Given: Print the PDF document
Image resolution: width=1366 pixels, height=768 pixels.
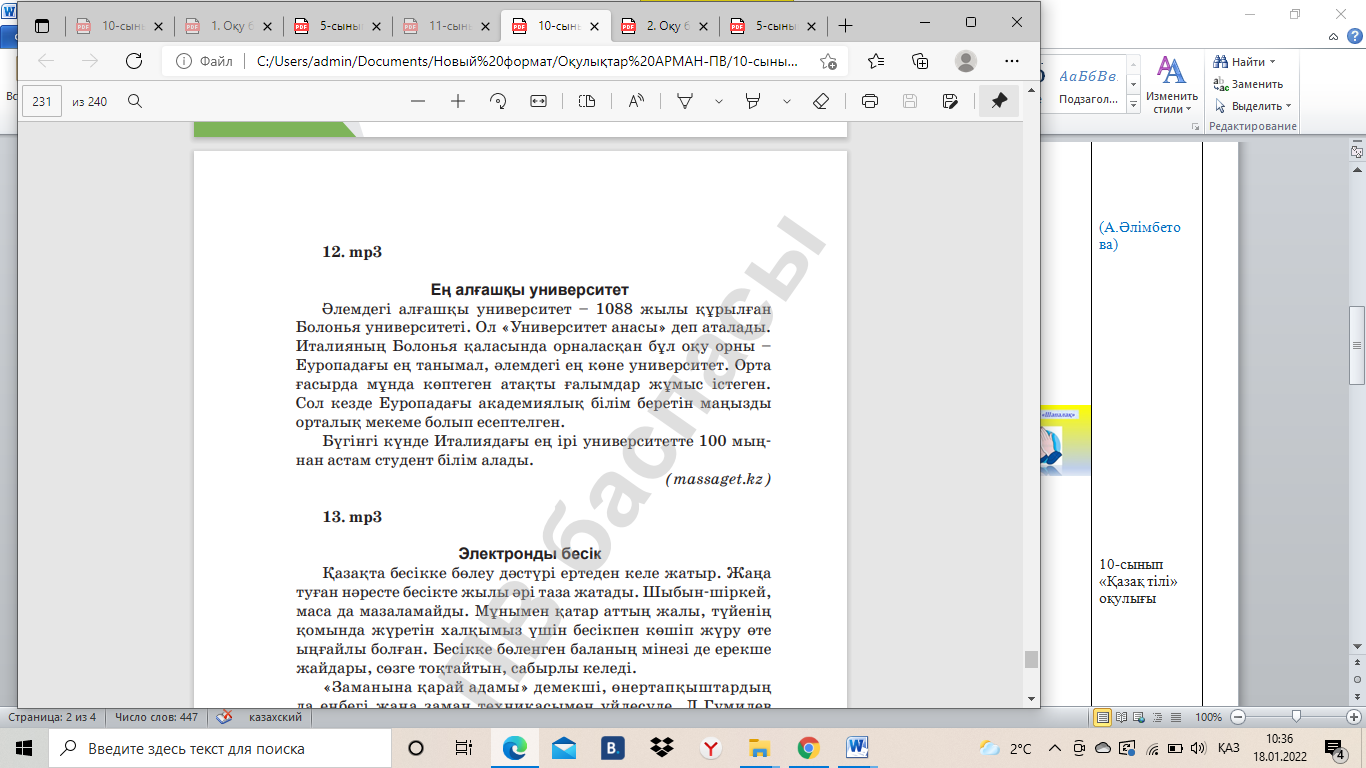Looking at the screenshot, I should pyautogui.click(x=870, y=101).
